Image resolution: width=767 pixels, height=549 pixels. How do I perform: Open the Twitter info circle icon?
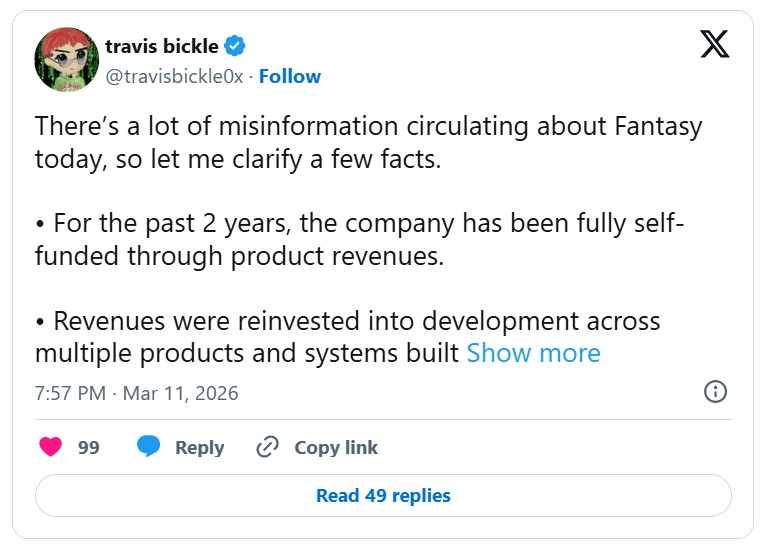pyautogui.click(x=715, y=392)
